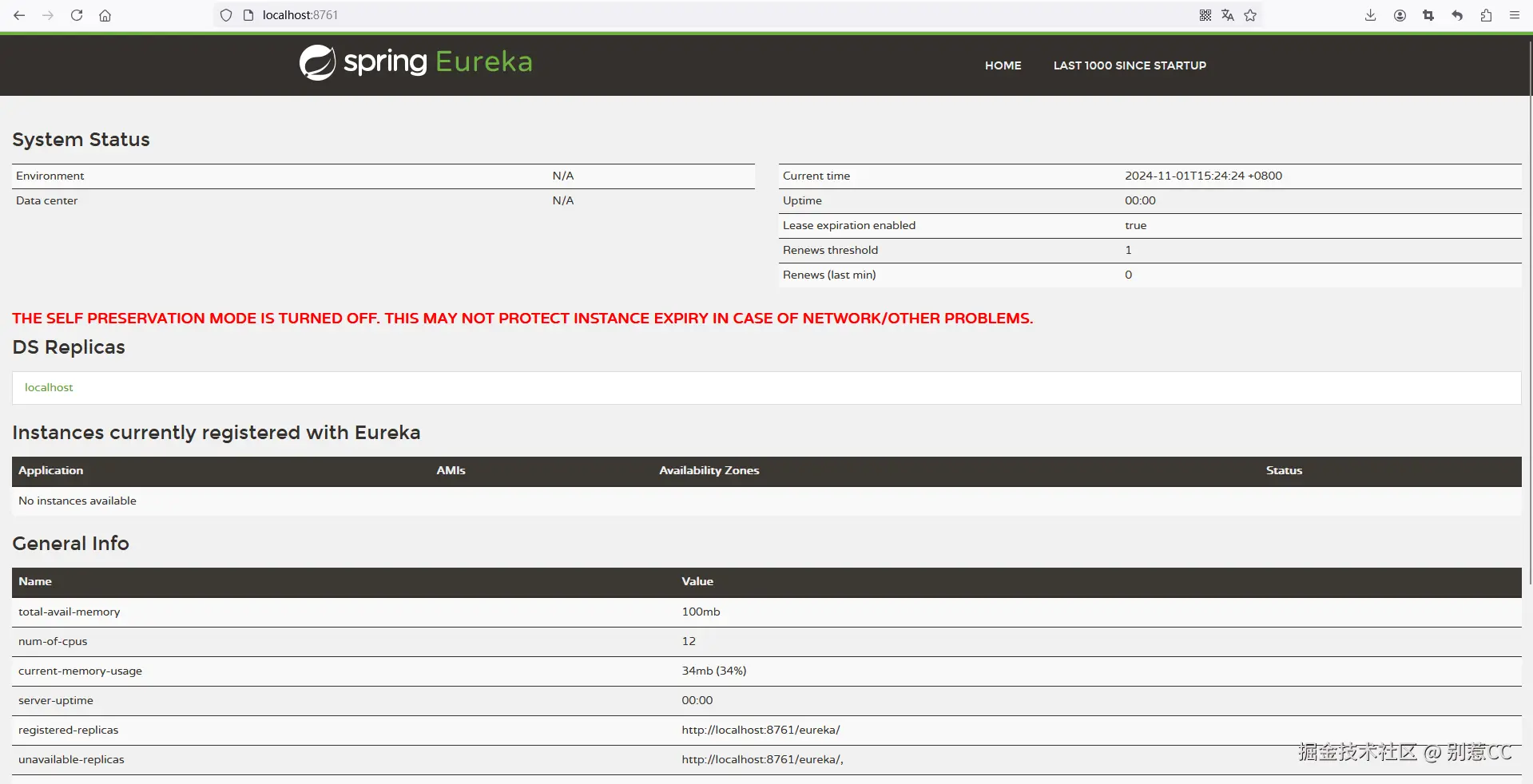Image resolution: width=1533 pixels, height=784 pixels.
Task: Click the Uptime label in System Status
Action: coord(802,200)
